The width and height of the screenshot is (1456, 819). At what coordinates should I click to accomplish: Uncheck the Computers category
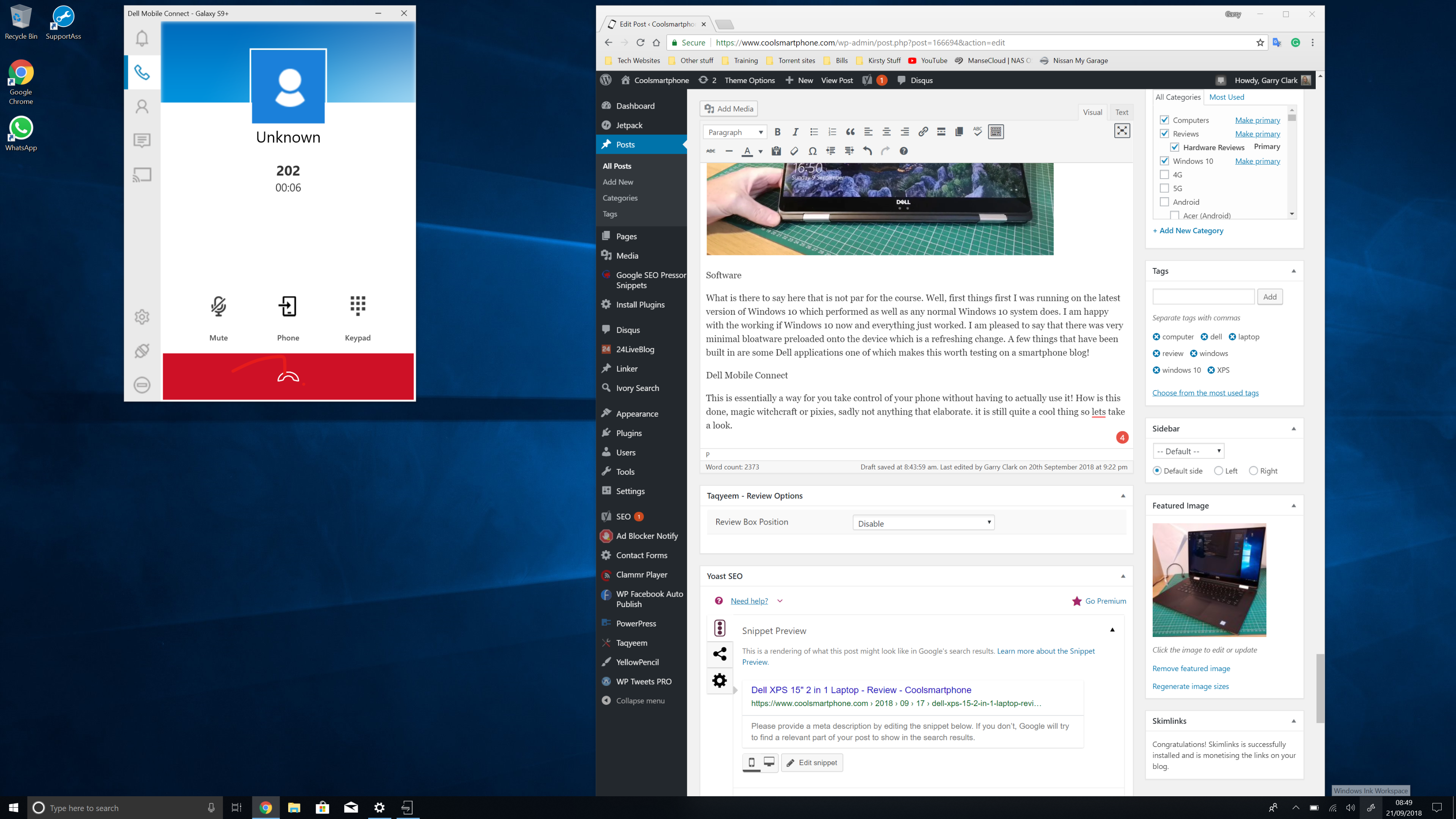tap(1164, 120)
